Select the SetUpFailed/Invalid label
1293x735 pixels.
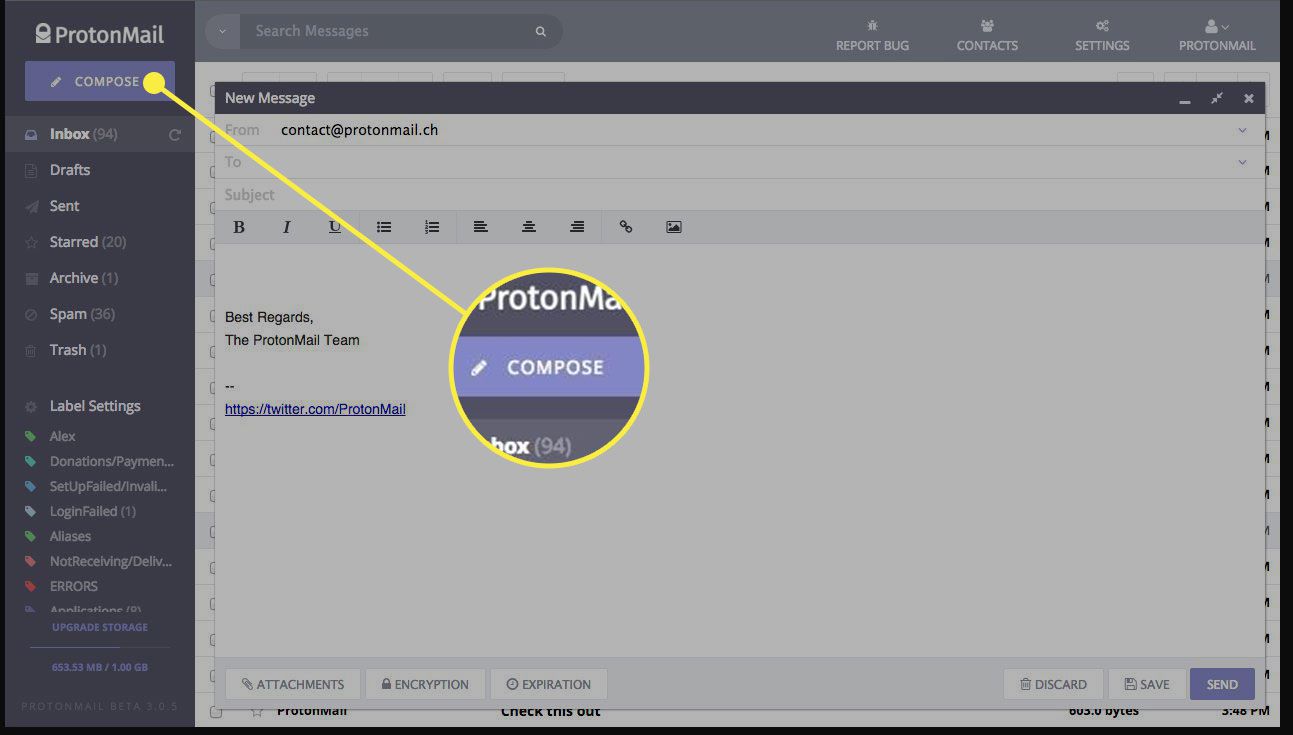[x=108, y=486]
